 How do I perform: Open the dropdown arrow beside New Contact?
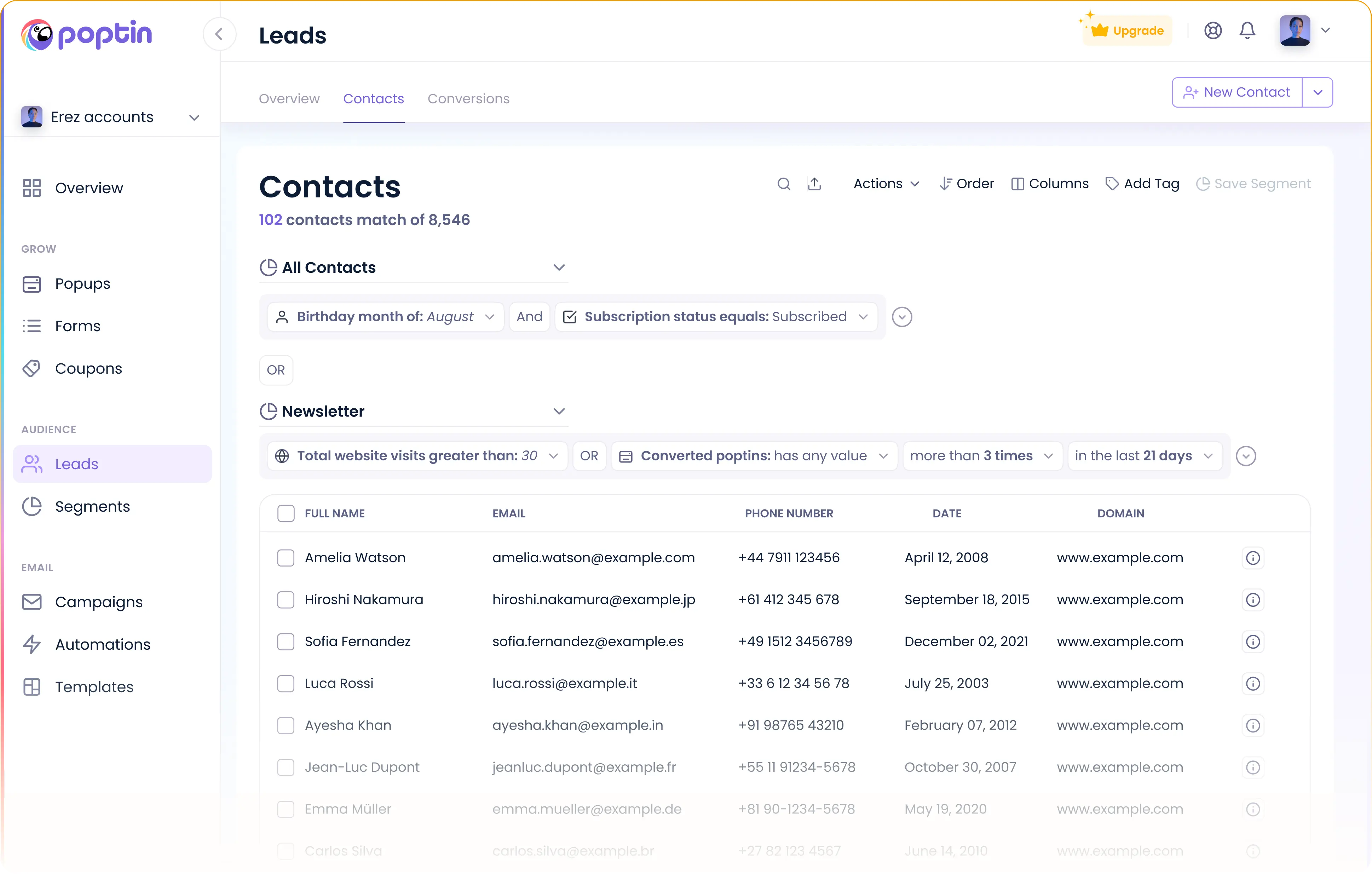point(1317,92)
